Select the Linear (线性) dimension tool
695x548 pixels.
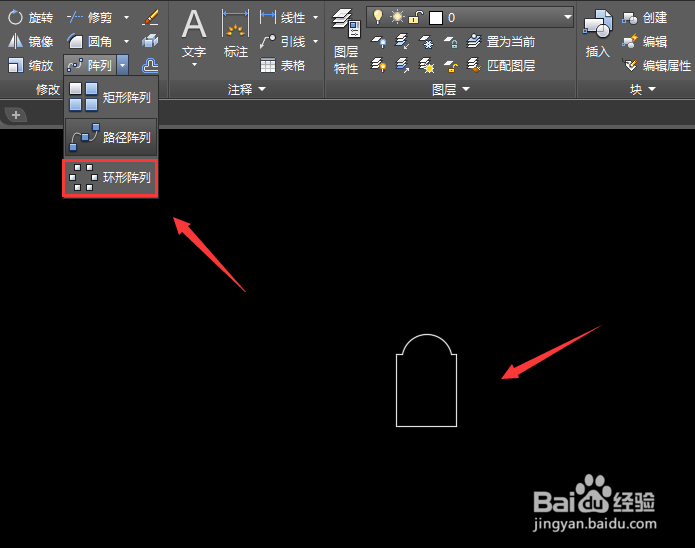(282, 18)
